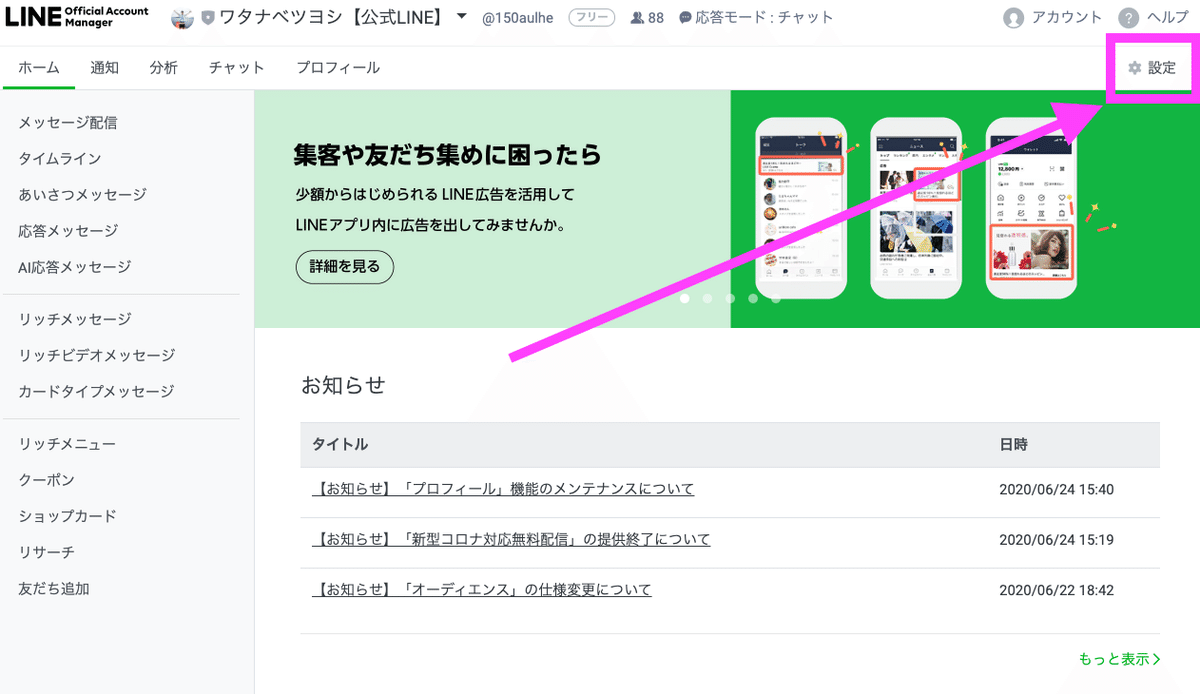Click the account name ワタナベツヨシ【公式LINE】

point(333,17)
